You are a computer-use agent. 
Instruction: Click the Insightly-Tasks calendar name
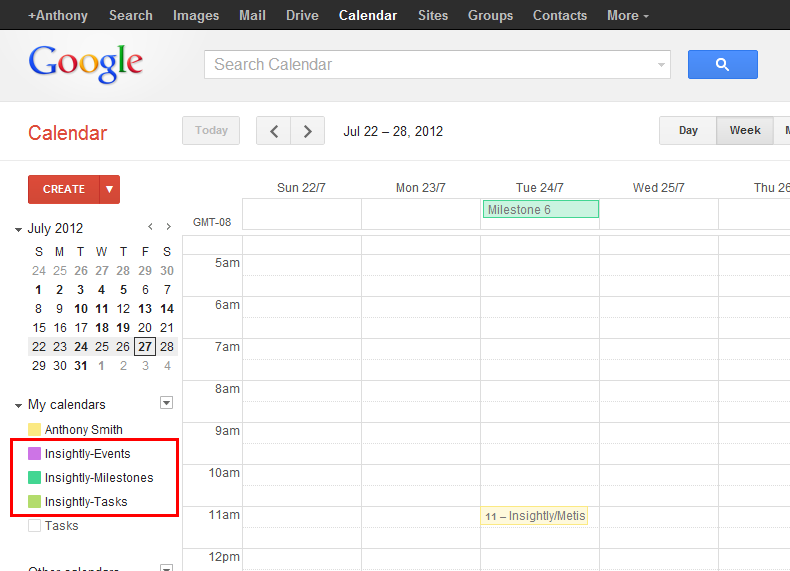pyautogui.click(x=86, y=502)
